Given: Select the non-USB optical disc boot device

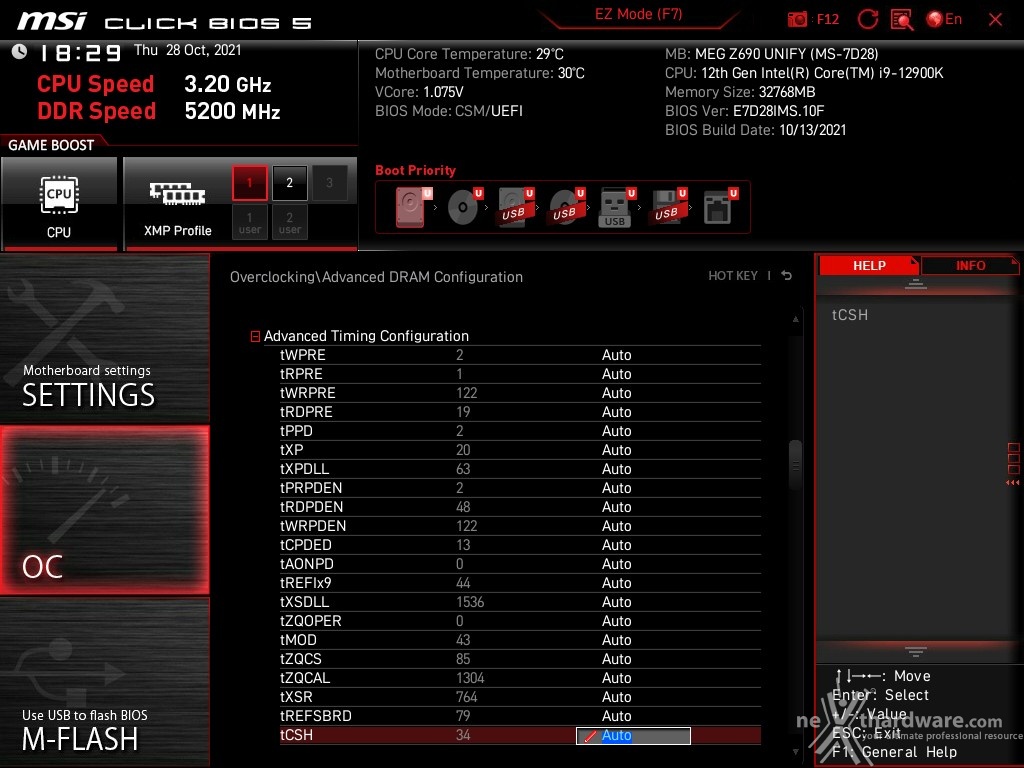Looking at the screenshot, I should (464, 207).
